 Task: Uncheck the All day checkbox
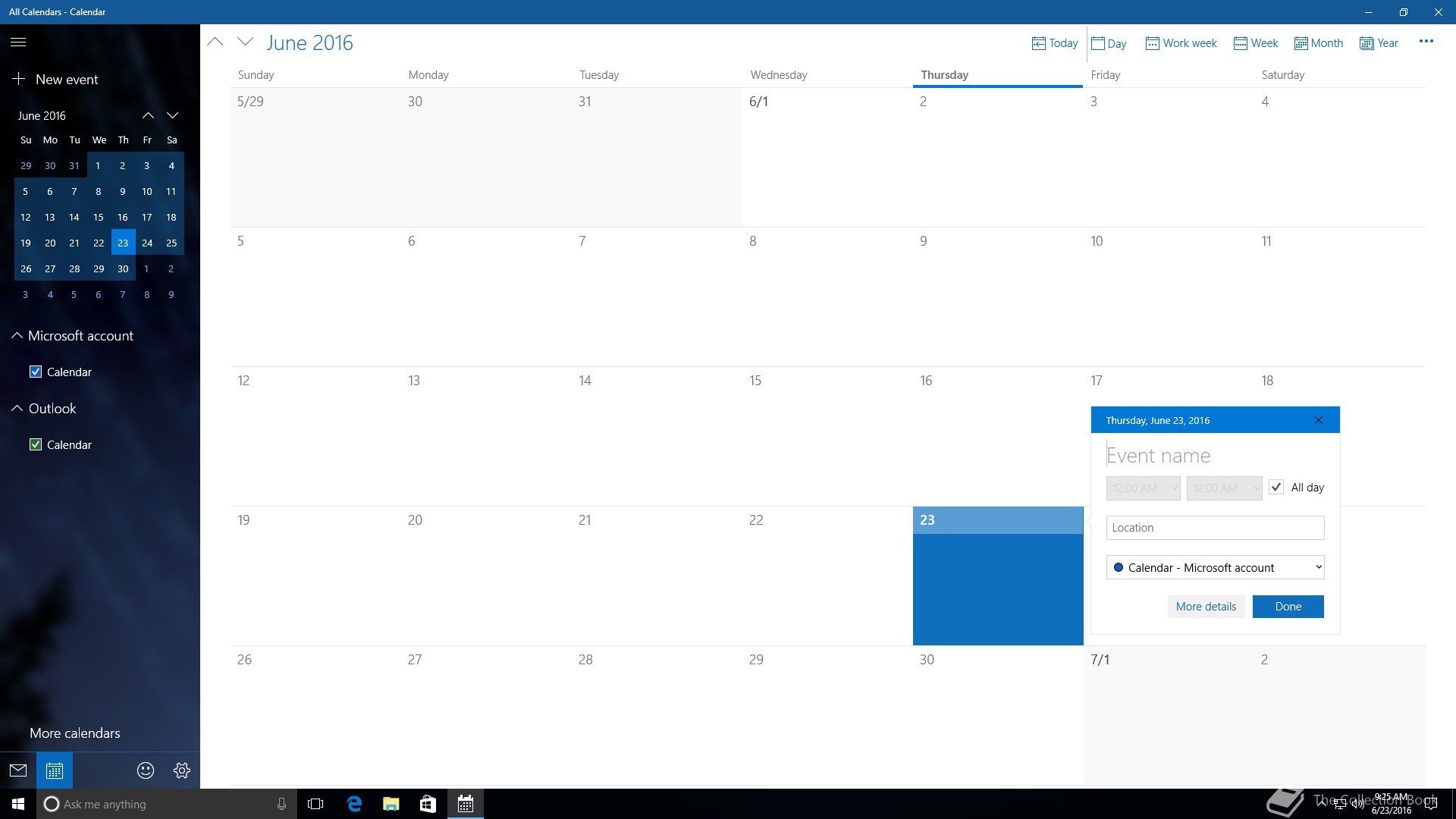(x=1276, y=488)
